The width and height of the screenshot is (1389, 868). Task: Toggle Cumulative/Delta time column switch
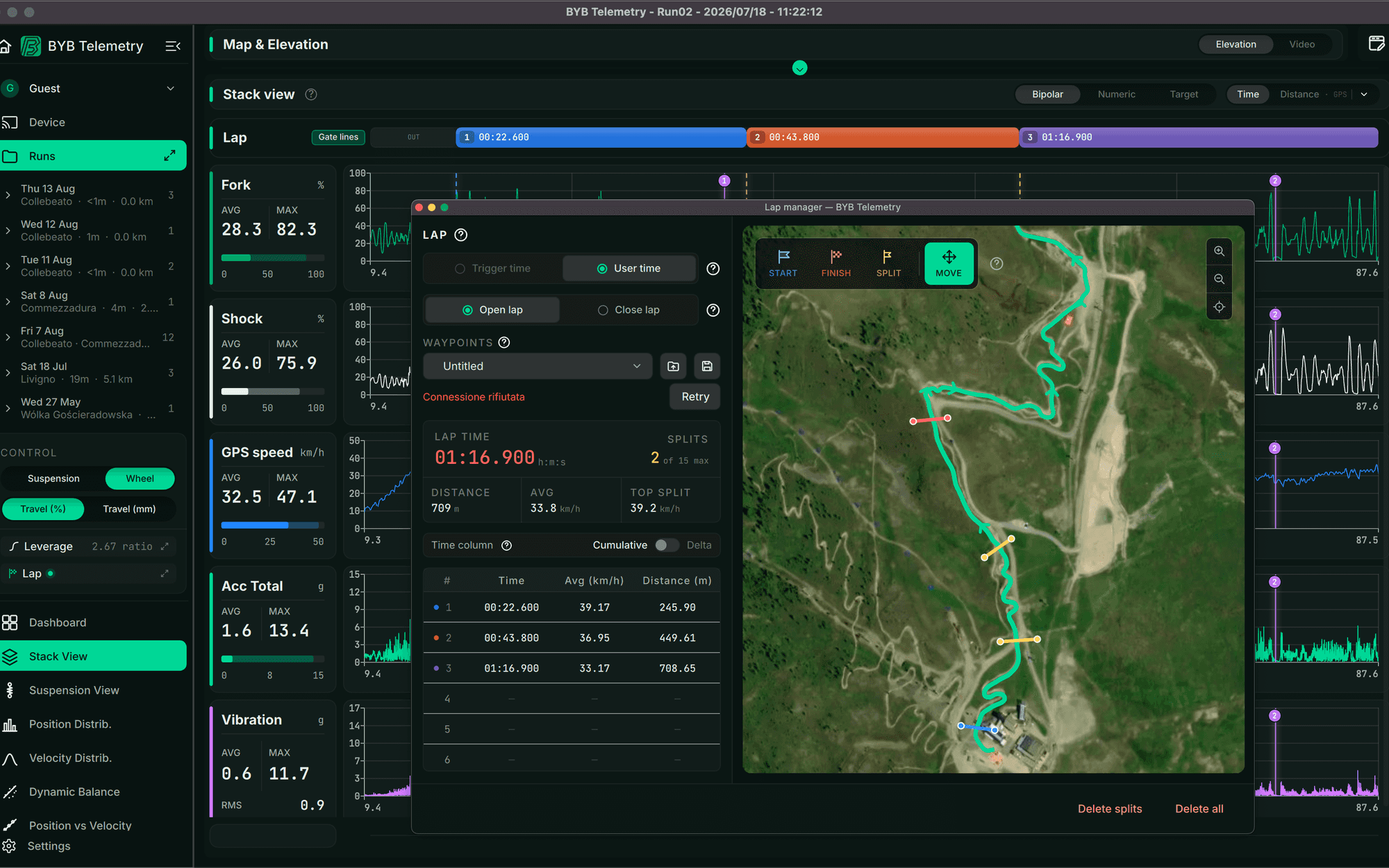666,546
